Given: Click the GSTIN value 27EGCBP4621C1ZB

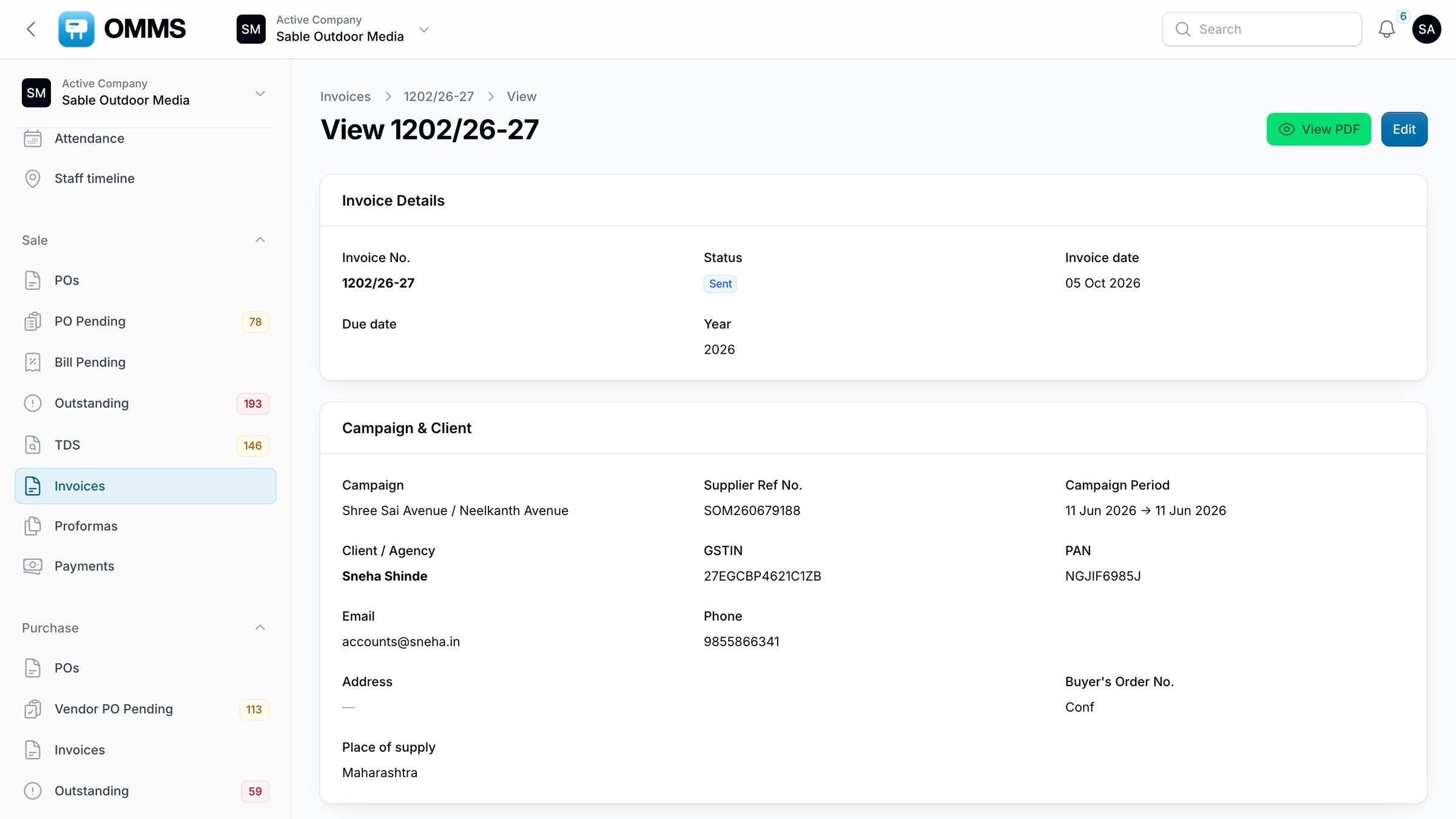Looking at the screenshot, I should point(763,576).
